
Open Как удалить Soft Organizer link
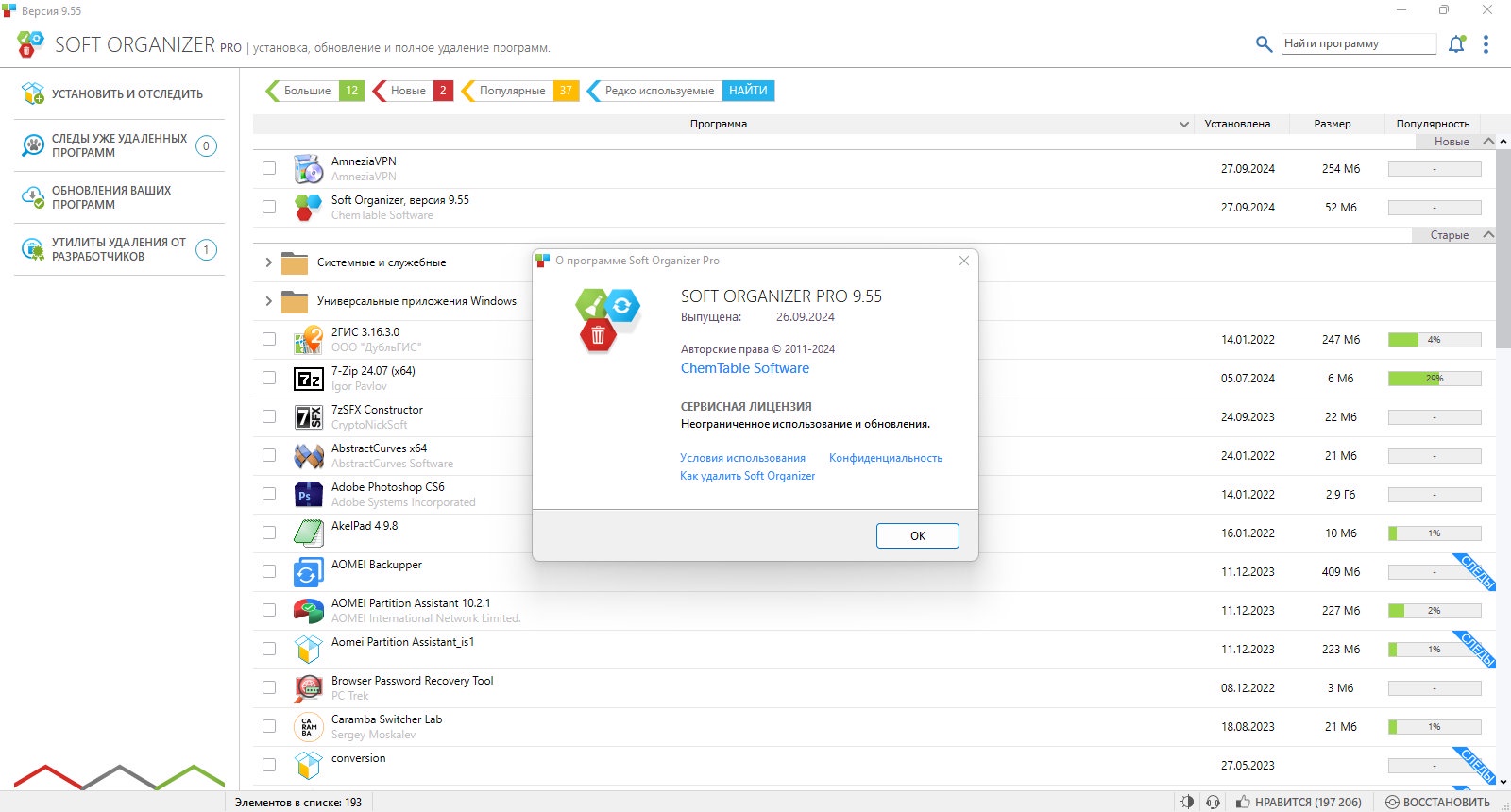tap(747, 476)
